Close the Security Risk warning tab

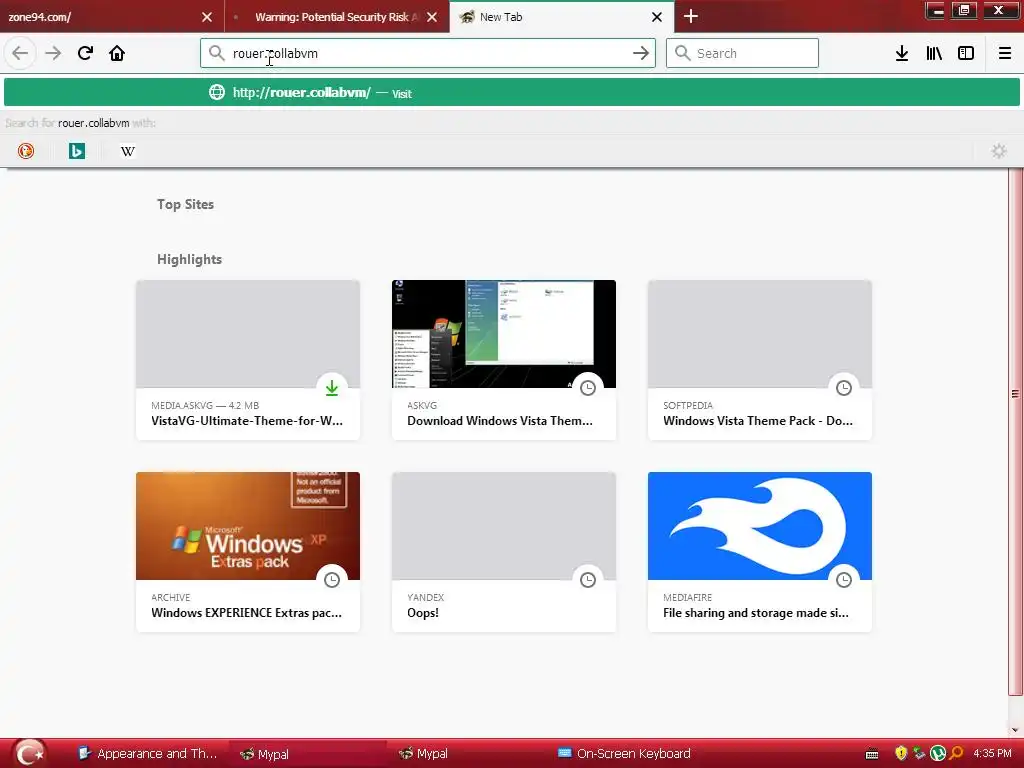click(432, 17)
